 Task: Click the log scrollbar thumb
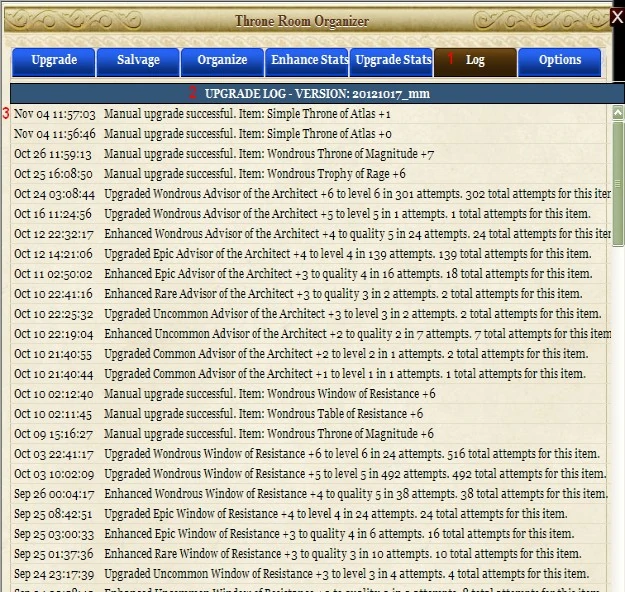click(x=618, y=184)
